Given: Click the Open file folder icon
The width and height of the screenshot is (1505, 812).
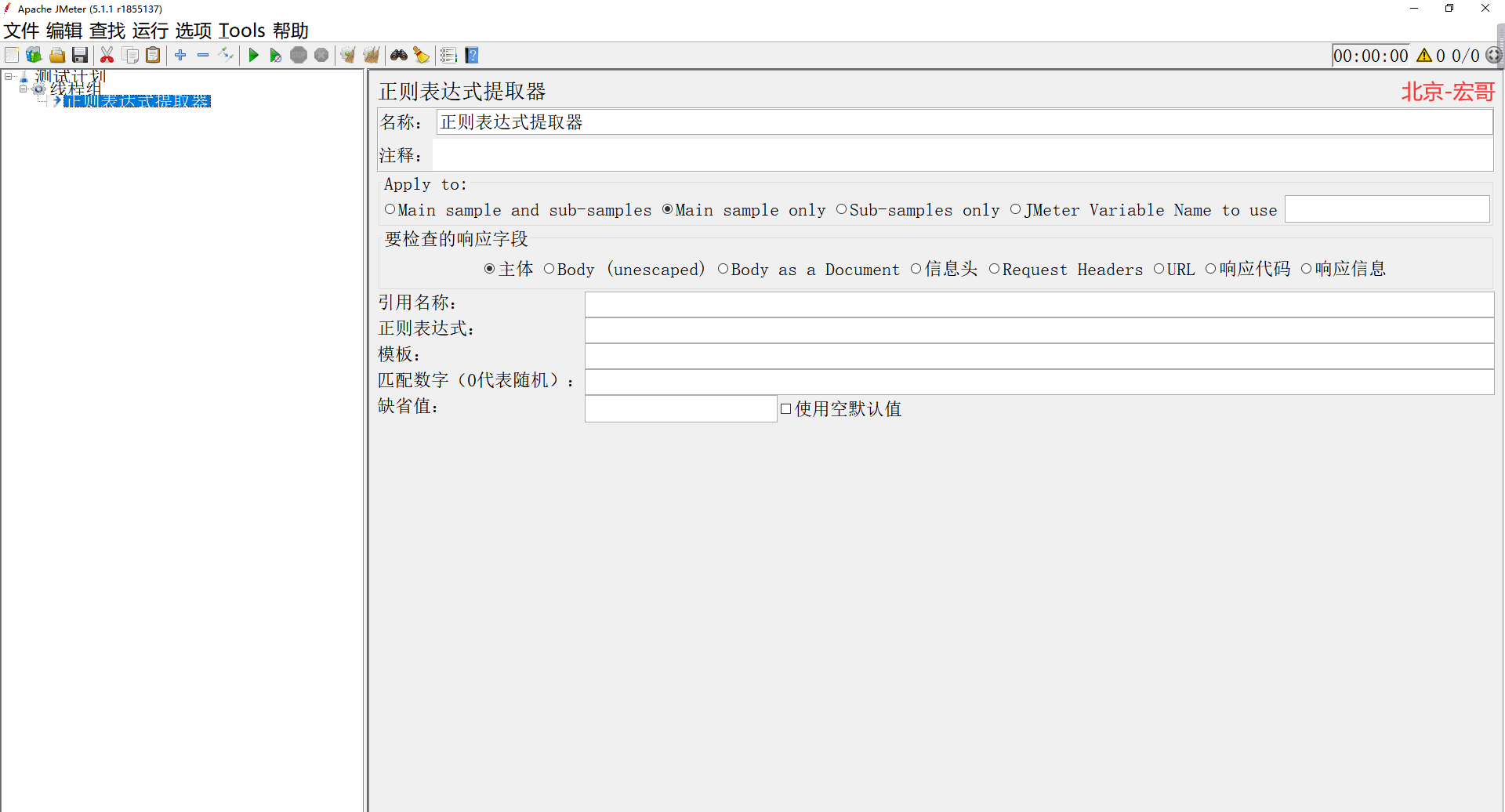Looking at the screenshot, I should [x=57, y=55].
